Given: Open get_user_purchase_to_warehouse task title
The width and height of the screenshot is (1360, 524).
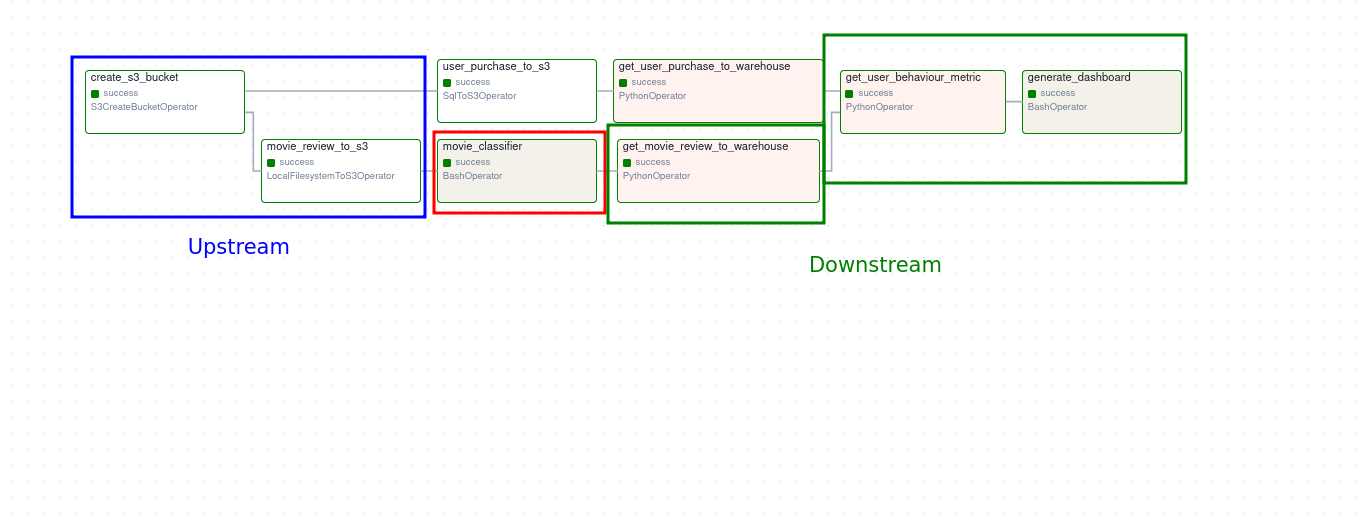Looking at the screenshot, I should click(x=704, y=66).
